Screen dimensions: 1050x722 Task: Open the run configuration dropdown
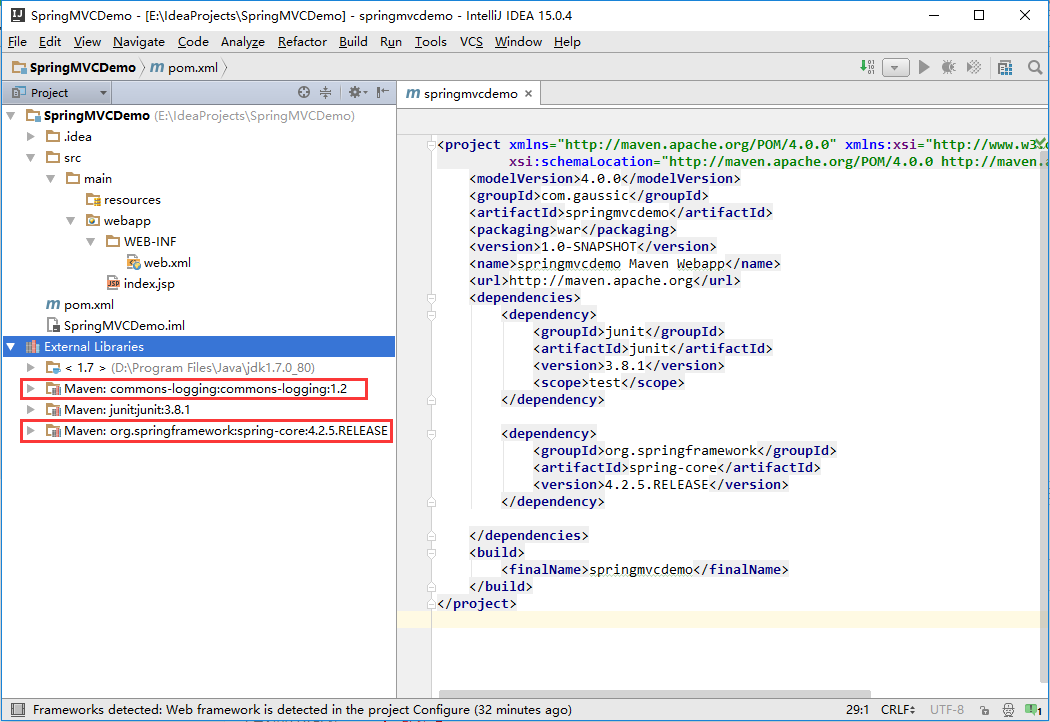point(895,67)
